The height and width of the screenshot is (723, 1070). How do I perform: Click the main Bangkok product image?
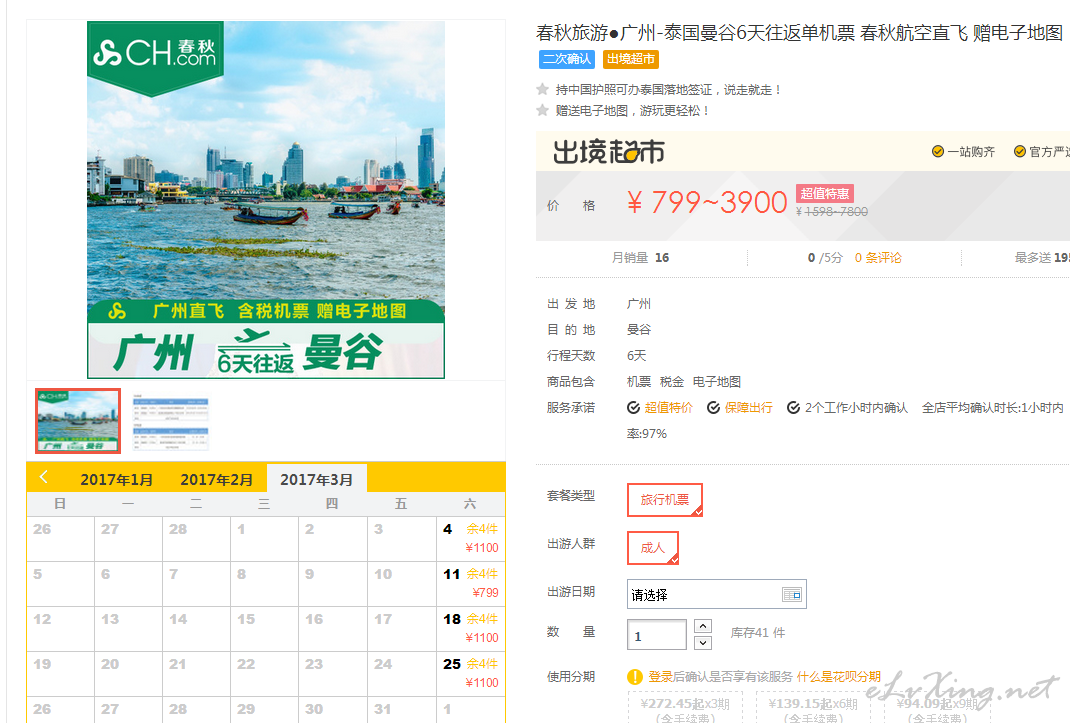pyautogui.click(x=266, y=199)
